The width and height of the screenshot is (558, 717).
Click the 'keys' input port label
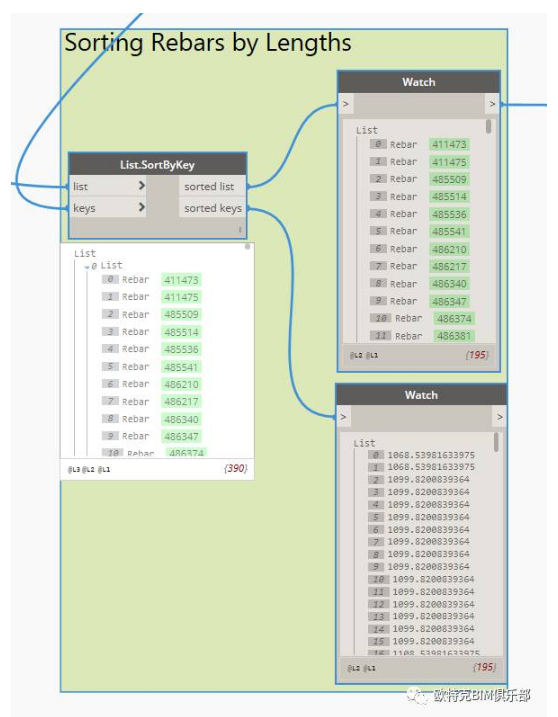pyautogui.click(x=84, y=208)
